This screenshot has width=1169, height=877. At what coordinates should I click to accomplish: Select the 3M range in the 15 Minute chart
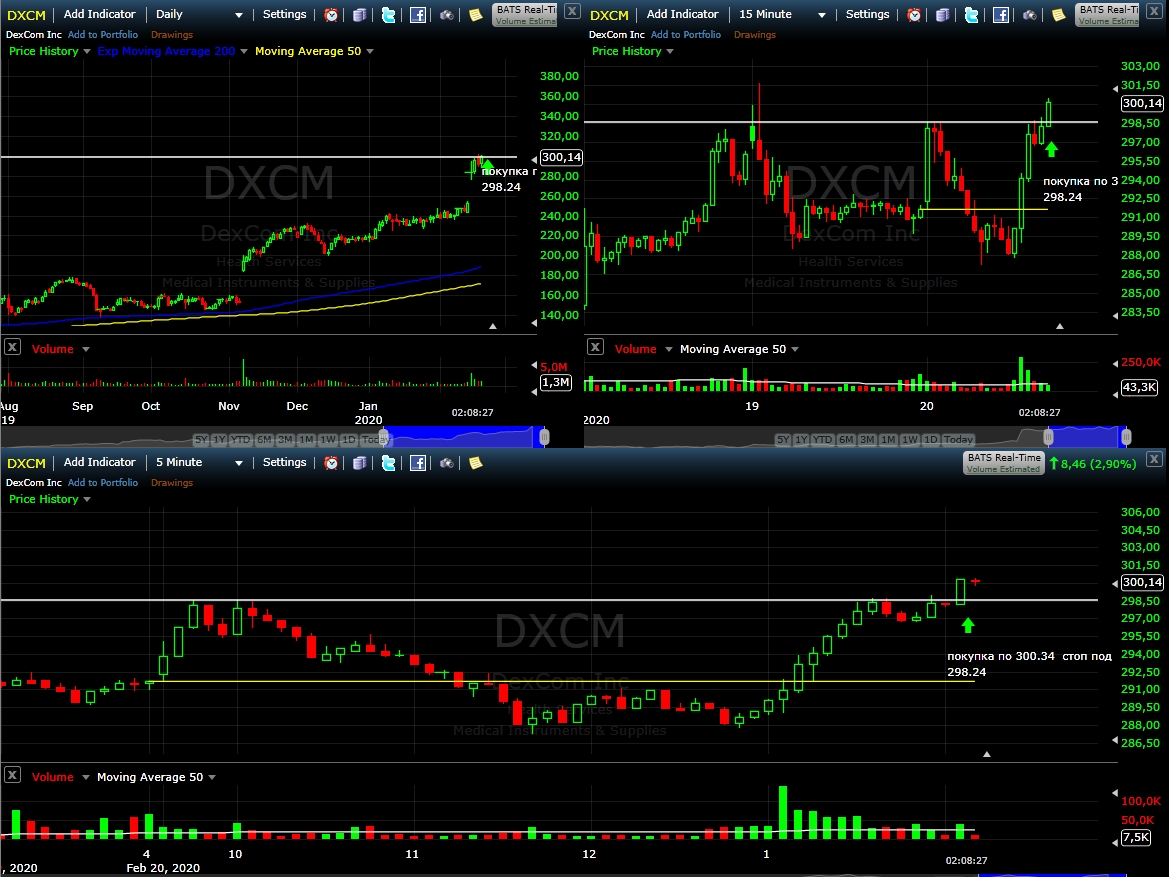(867, 439)
